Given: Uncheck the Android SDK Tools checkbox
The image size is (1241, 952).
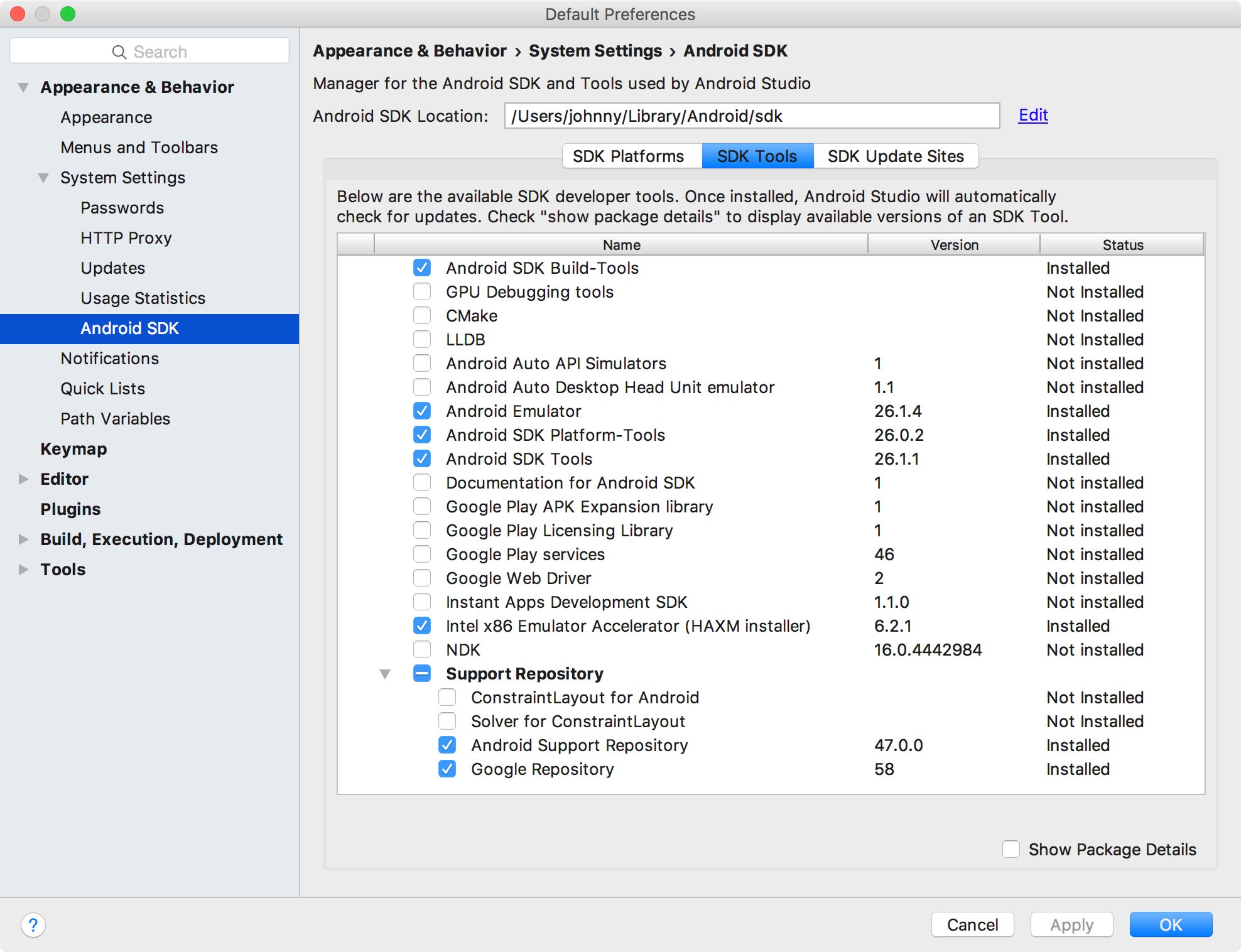Looking at the screenshot, I should [x=422, y=459].
